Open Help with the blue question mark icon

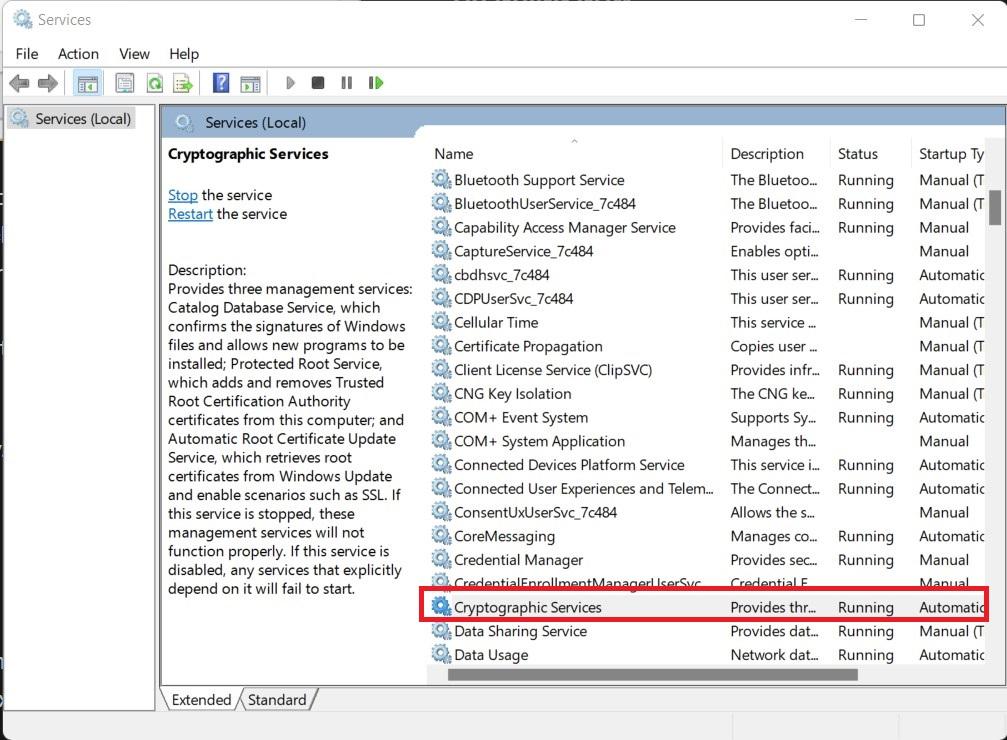coord(221,83)
